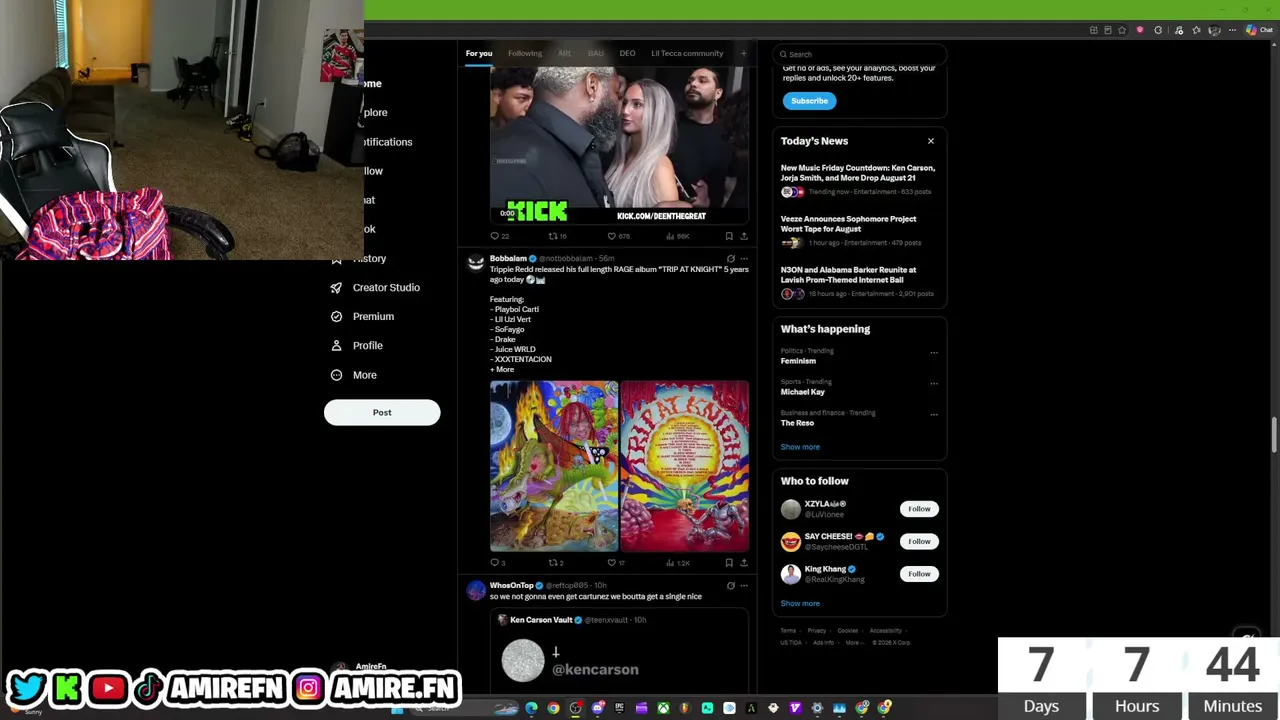
Task: Share the Kick video post
Action: (x=743, y=236)
